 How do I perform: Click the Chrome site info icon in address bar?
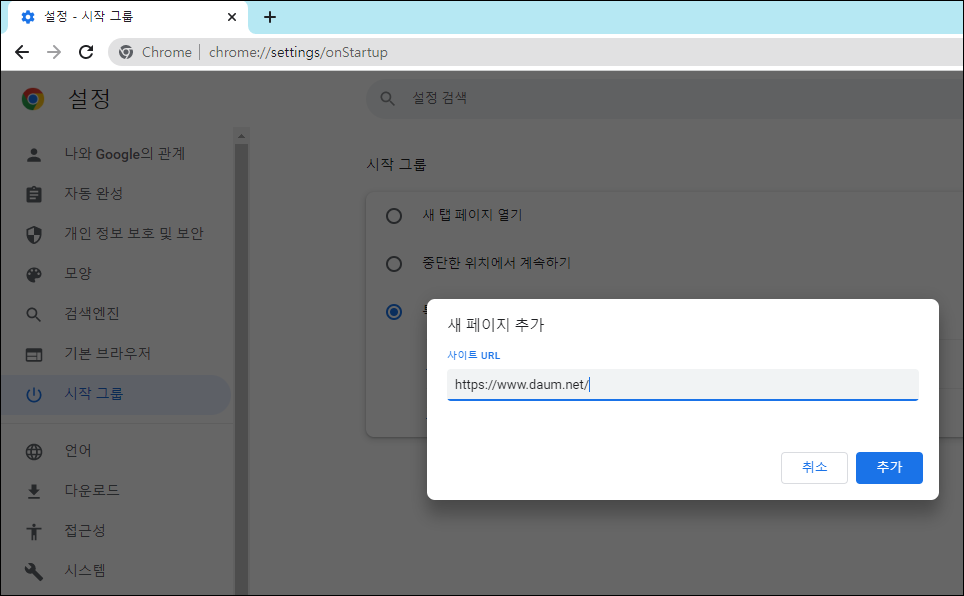pyautogui.click(x=126, y=52)
